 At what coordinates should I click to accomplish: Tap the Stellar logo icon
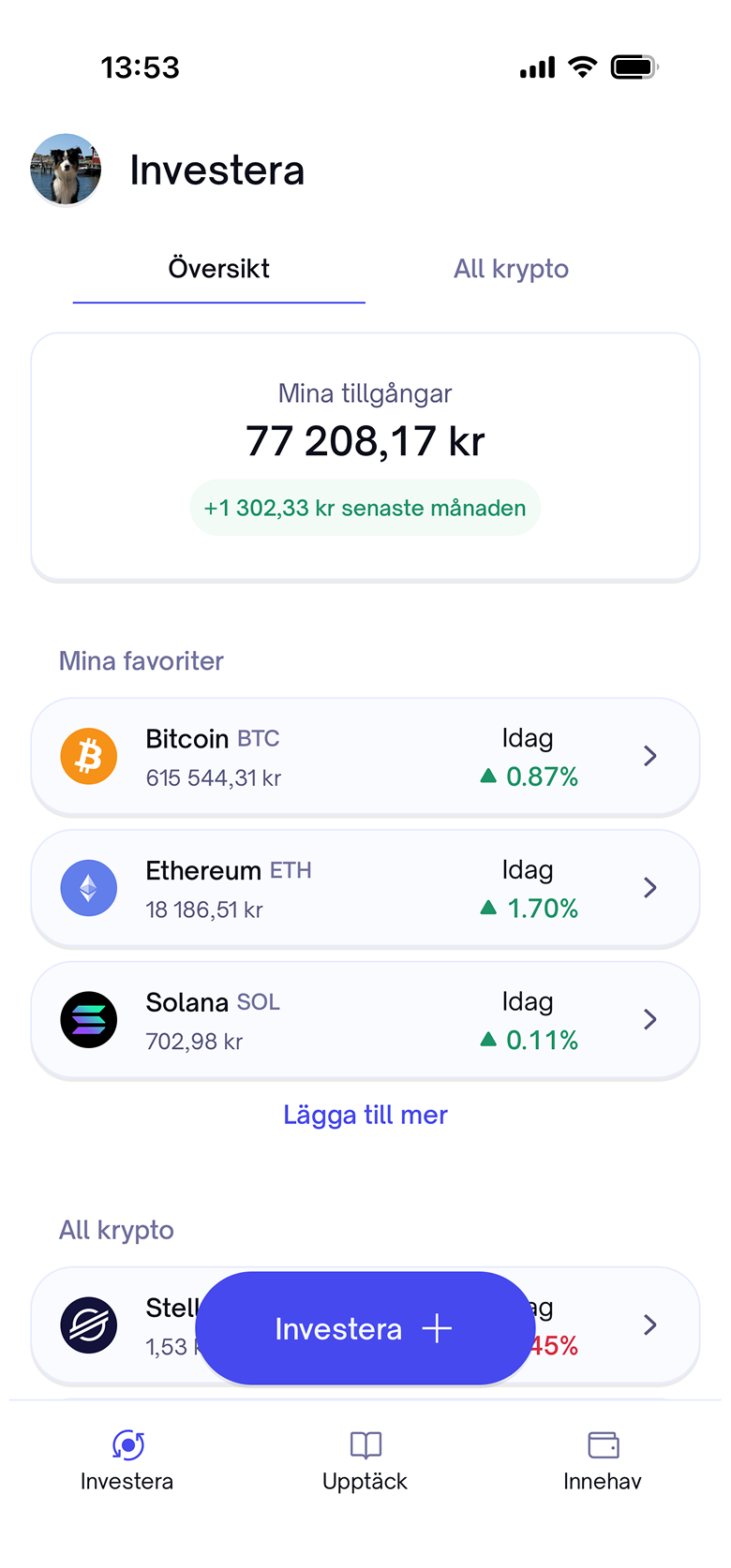pyautogui.click(x=89, y=1324)
